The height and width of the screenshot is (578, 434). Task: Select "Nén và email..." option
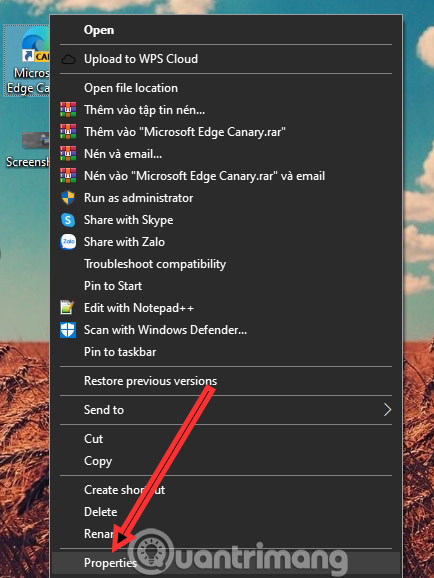point(226,154)
